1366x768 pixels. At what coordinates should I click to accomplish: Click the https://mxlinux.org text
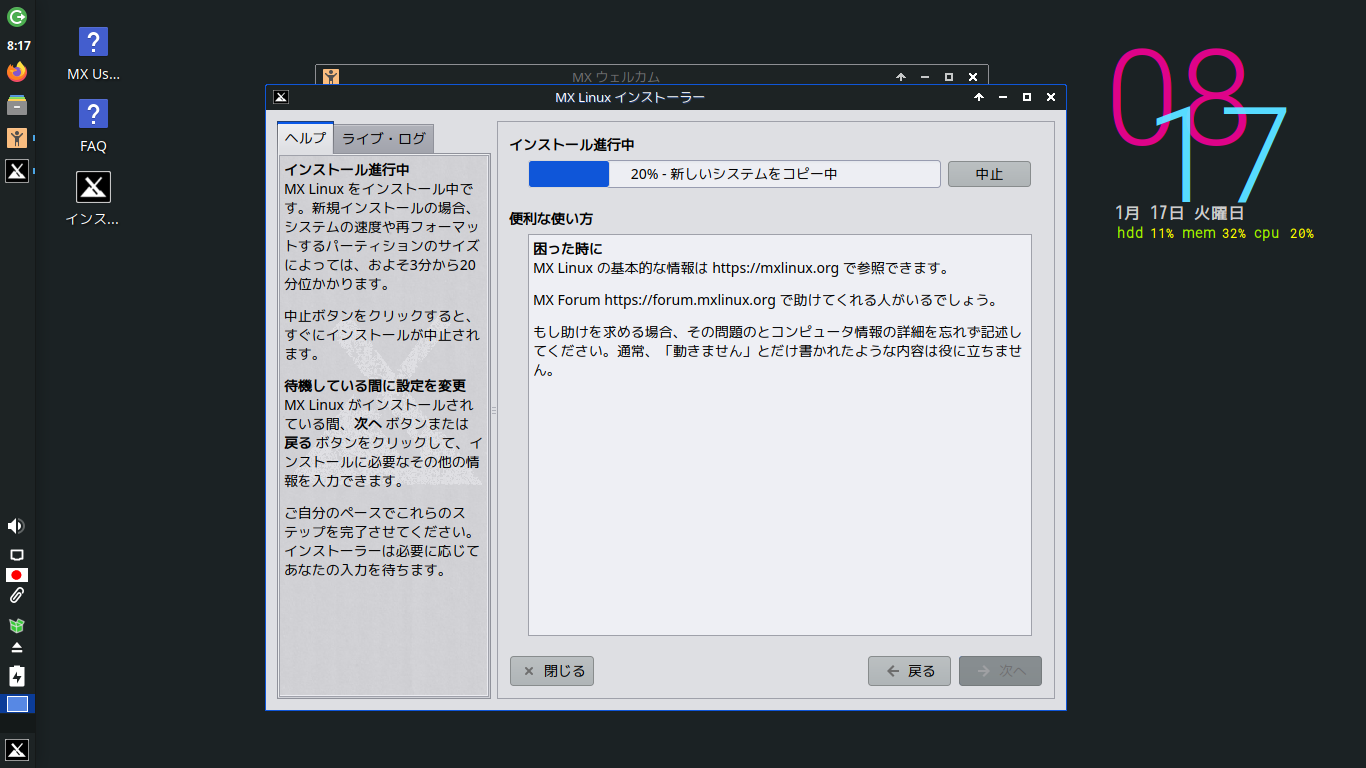click(776, 268)
